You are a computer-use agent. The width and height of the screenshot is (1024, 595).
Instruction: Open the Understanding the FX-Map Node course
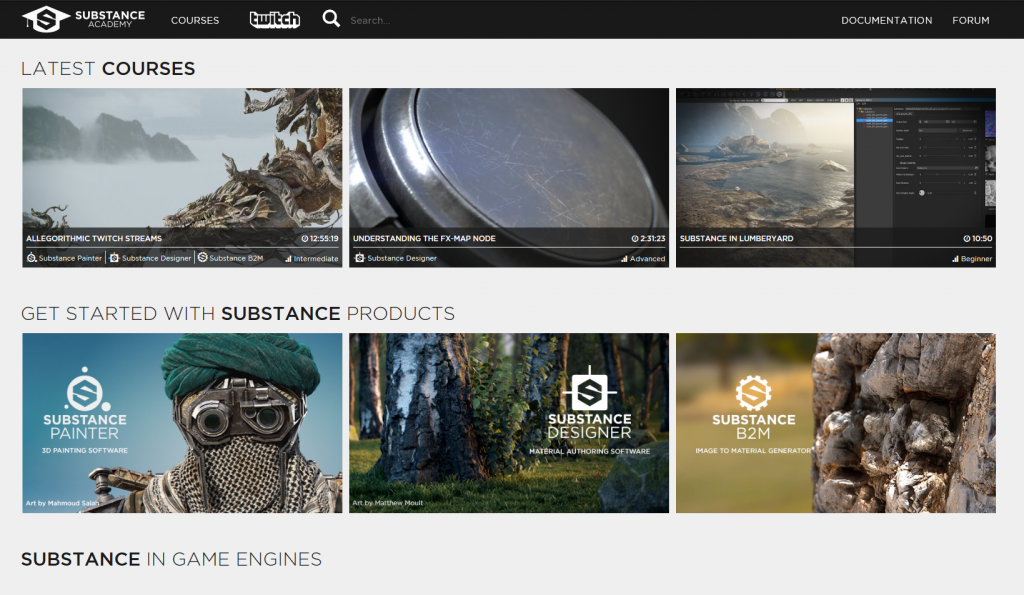(x=508, y=160)
